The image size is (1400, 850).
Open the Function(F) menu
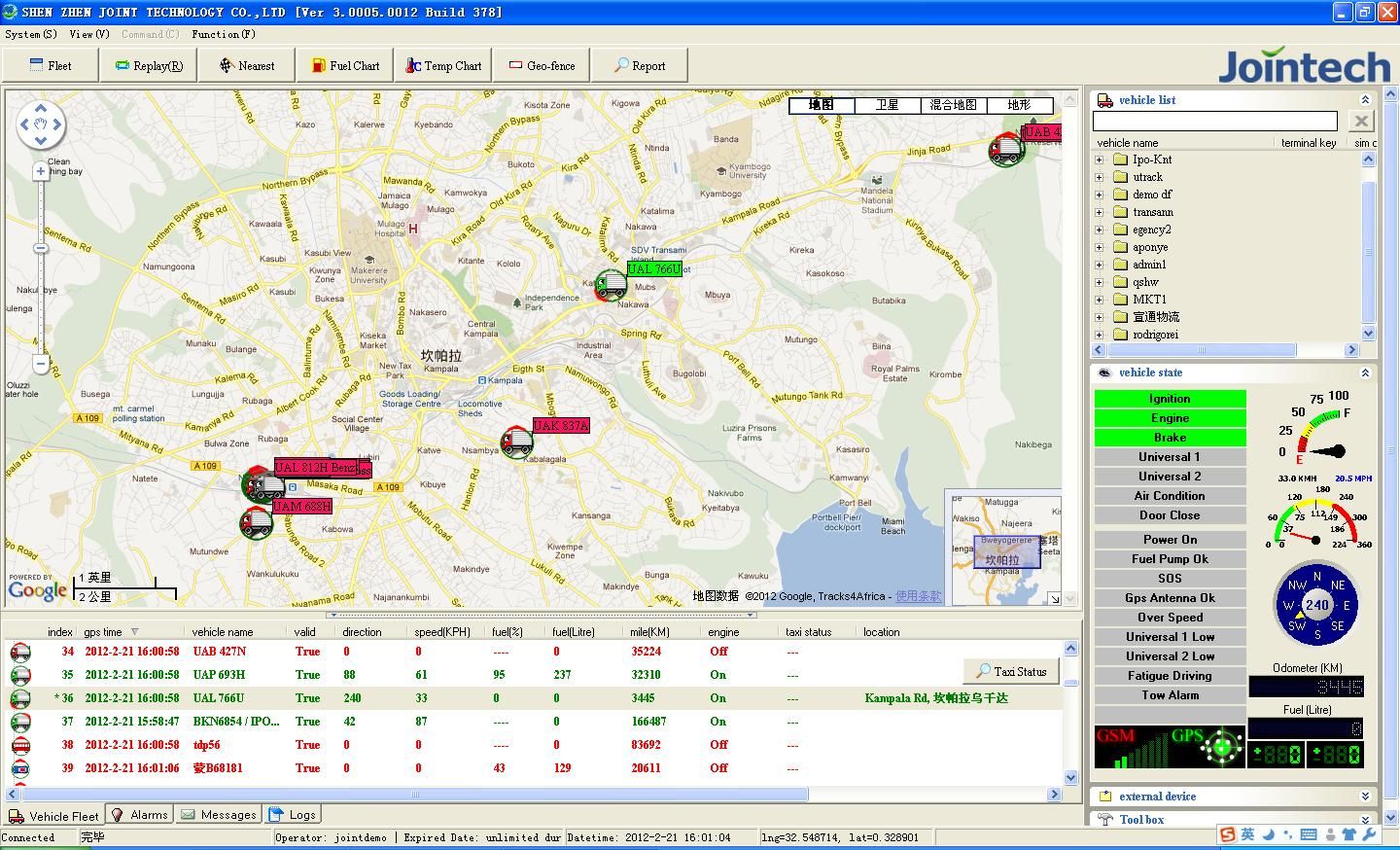click(x=224, y=34)
